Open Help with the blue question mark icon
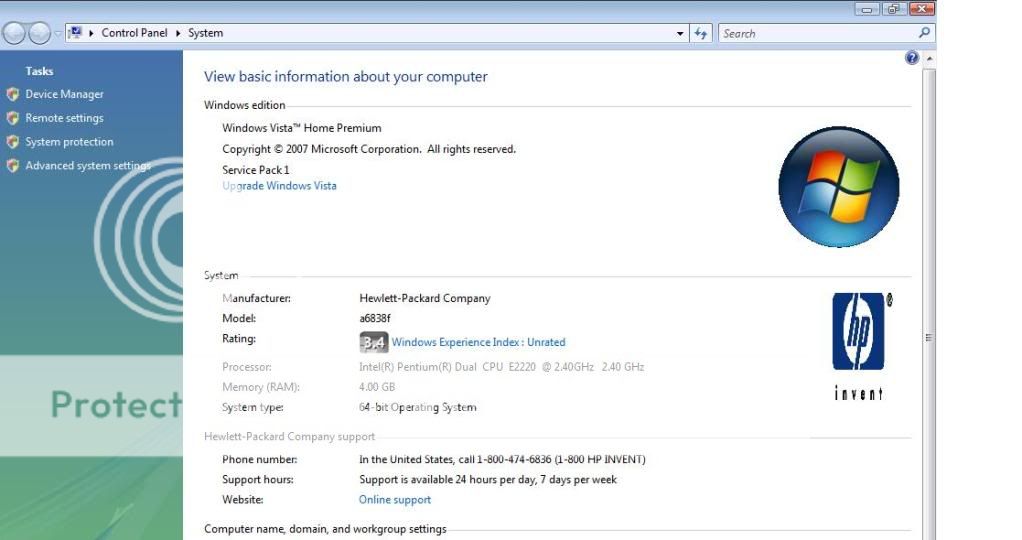This screenshot has width=1022, height=540. click(911, 59)
